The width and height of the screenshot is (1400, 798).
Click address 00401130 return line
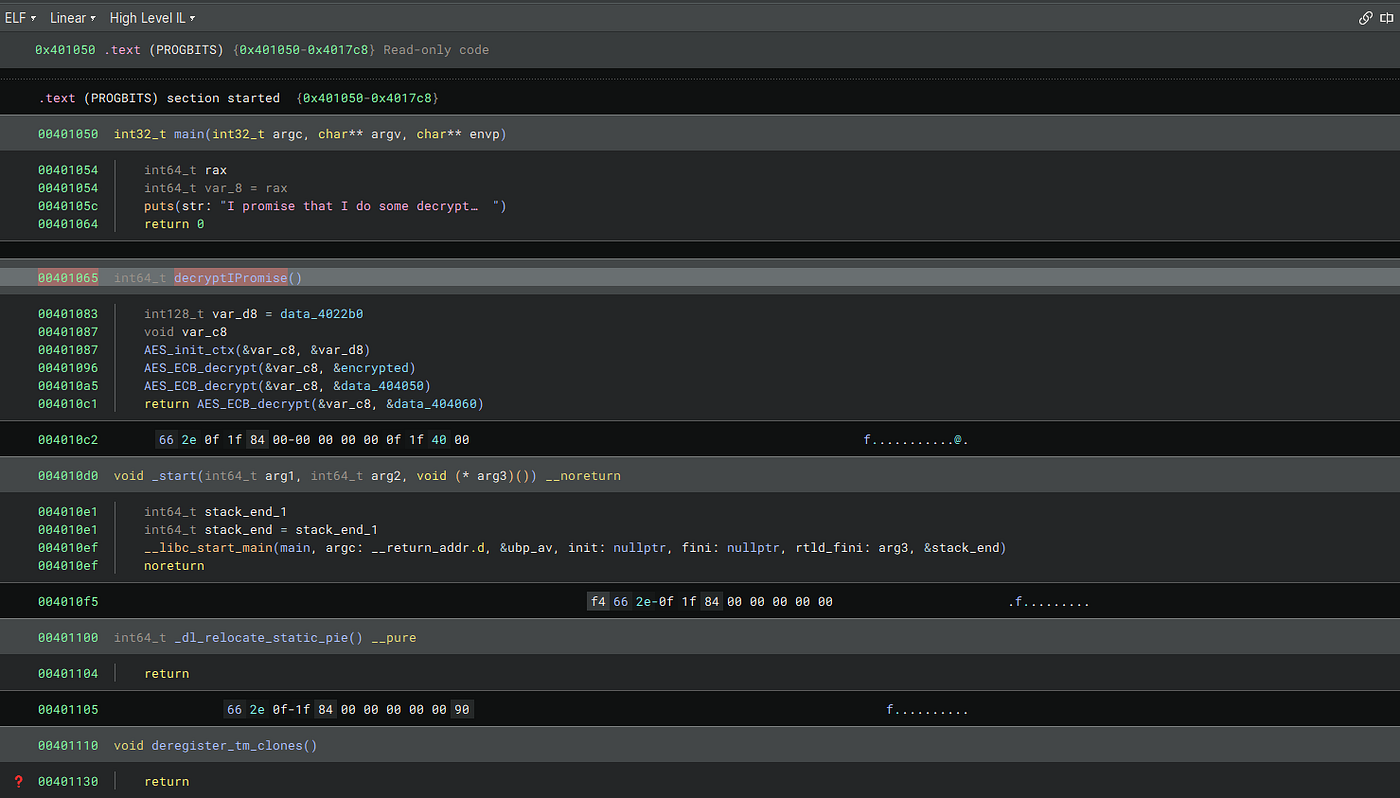(68, 782)
